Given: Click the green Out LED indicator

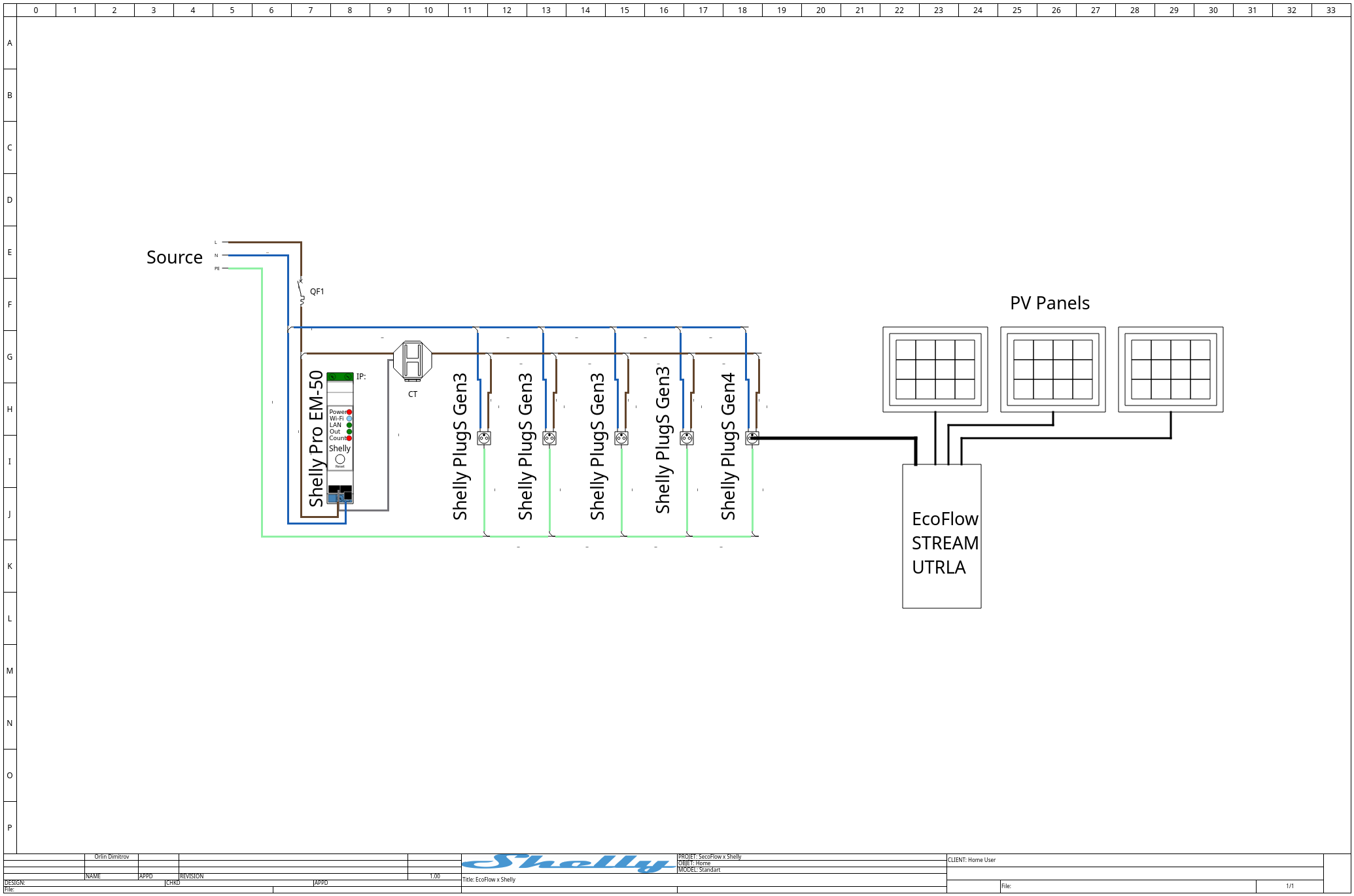Looking at the screenshot, I should [x=349, y=432].
